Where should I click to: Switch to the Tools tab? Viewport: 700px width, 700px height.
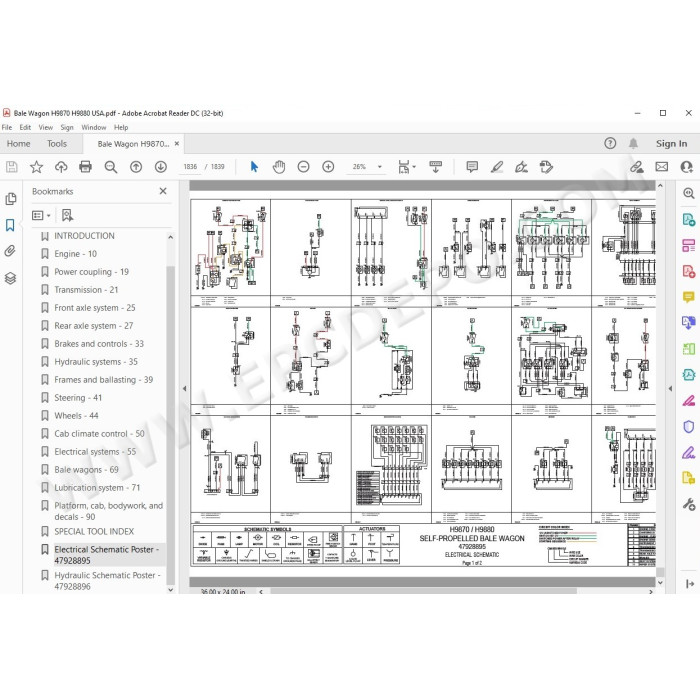[x=57, y=143]
